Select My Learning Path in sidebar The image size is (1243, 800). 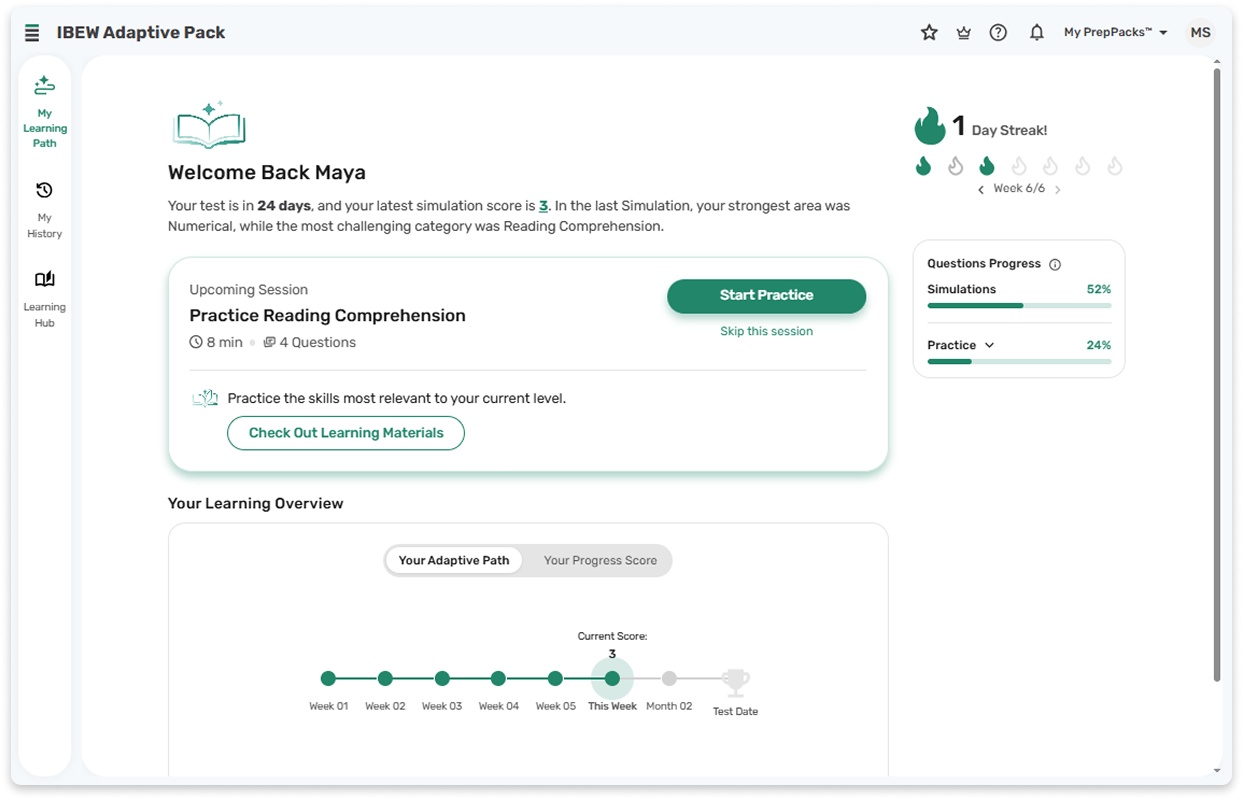(x=44, y=112)
